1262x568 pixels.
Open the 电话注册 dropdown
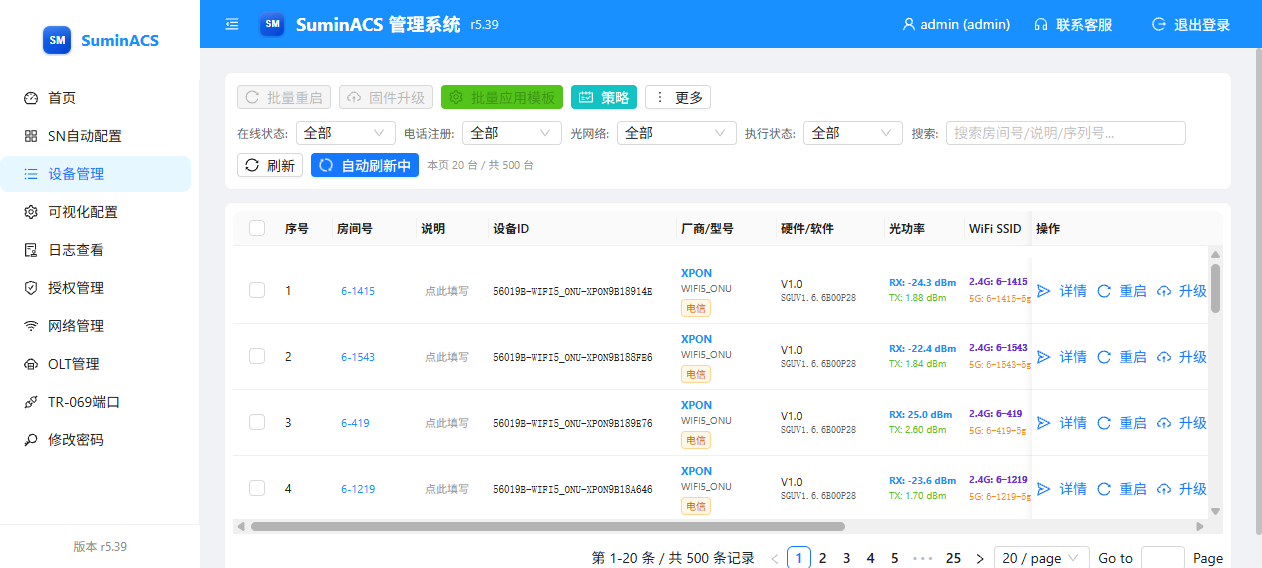click(x=513, y=133)
